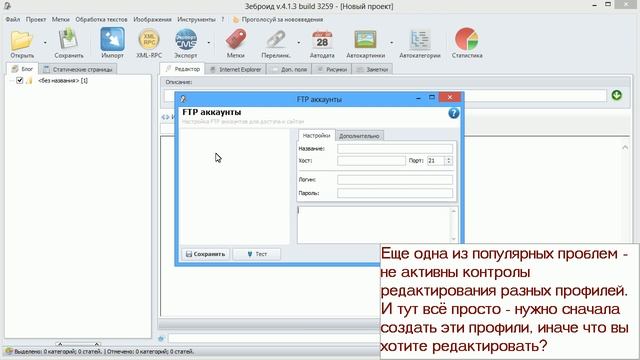Image resolution: width=640 pixels, height=360 pixels.
Task: Click the Открыть folder icon
Action: click(x=22, y=40)
